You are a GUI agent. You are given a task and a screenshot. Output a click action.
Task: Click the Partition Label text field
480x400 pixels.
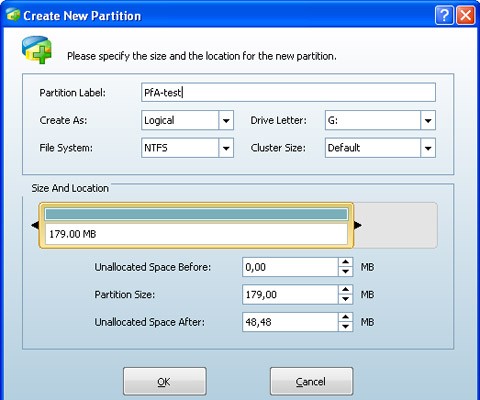(x=288, y=92)
